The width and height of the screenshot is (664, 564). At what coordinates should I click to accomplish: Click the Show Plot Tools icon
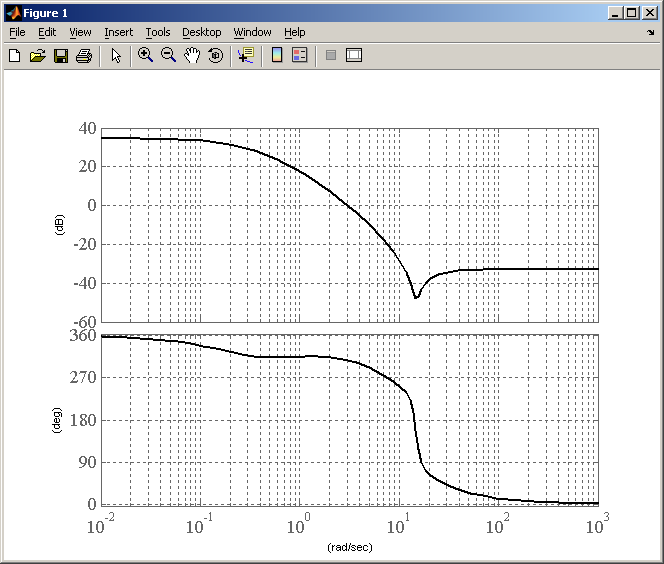tap(354, 55)
